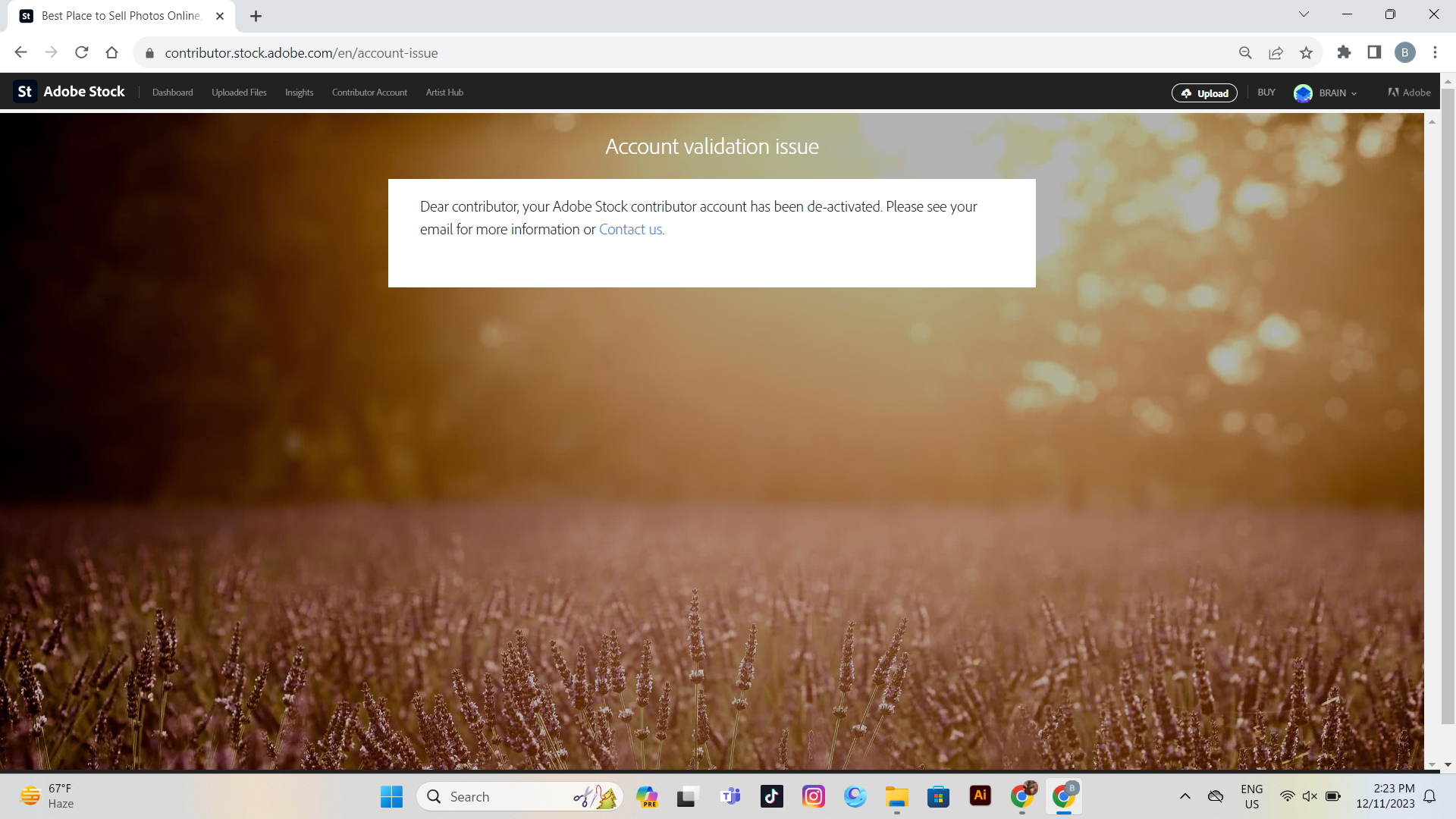Click the BRAIN profile avatar
1456x819 pixels.
click(x=1303, y=93)
